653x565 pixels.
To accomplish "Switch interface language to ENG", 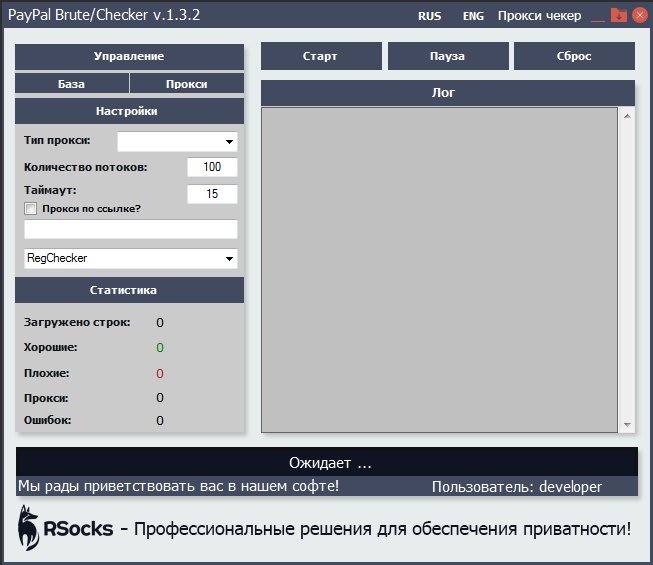I will point(473,16).
